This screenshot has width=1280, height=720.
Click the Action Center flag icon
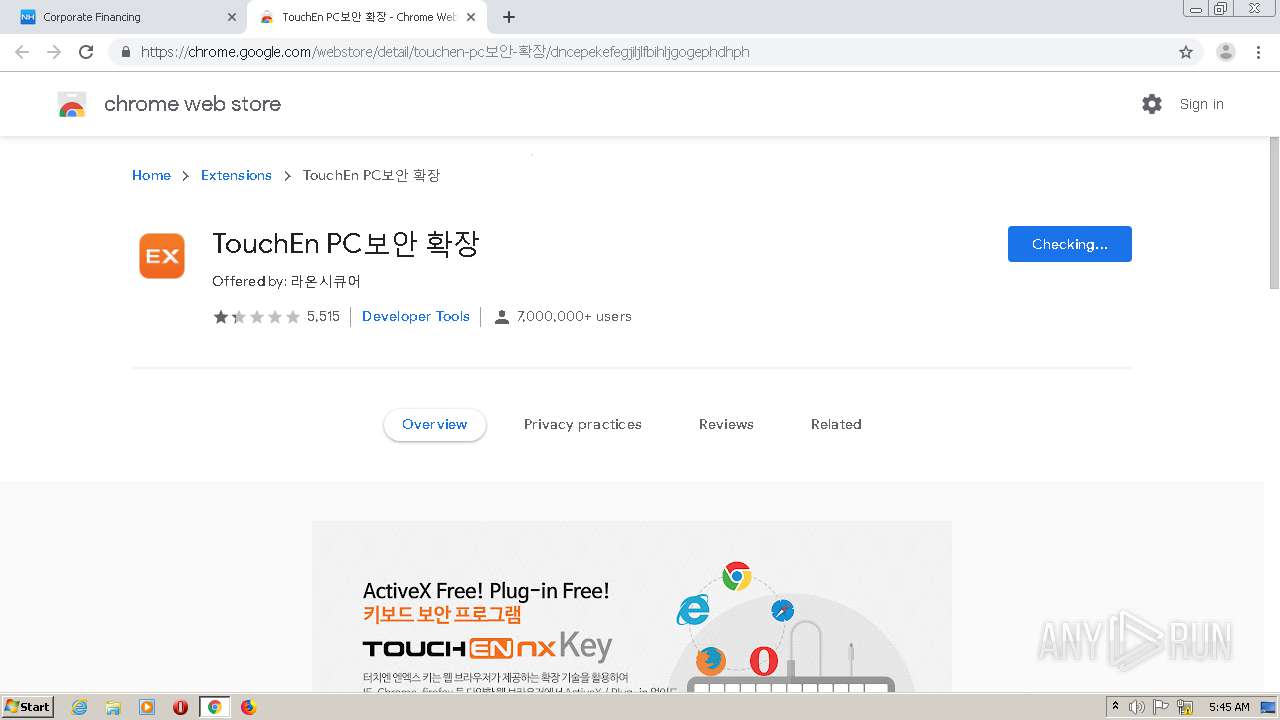pyautogui.click(x=1161, y=707)
